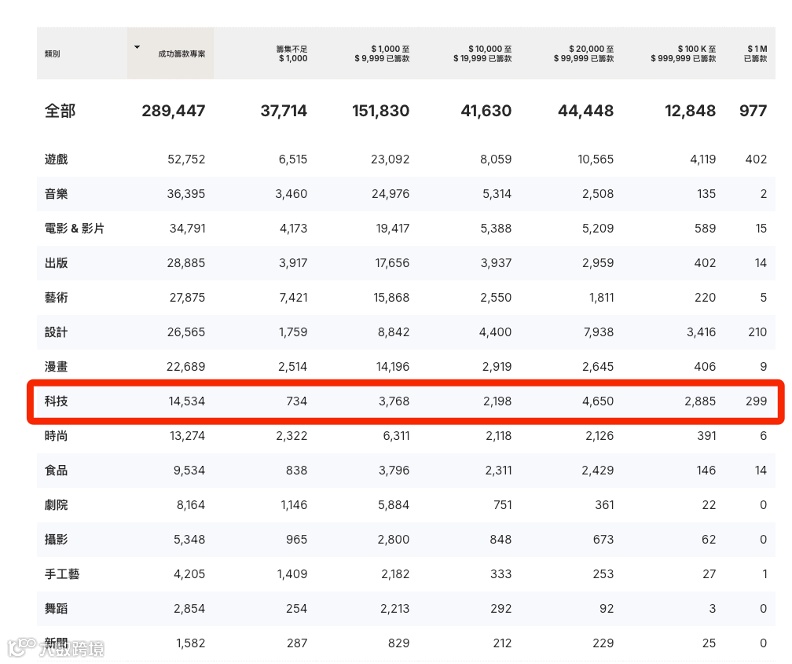Click the $1,000 至 $9,999 已籌款 header

click(x=381, y=53)
